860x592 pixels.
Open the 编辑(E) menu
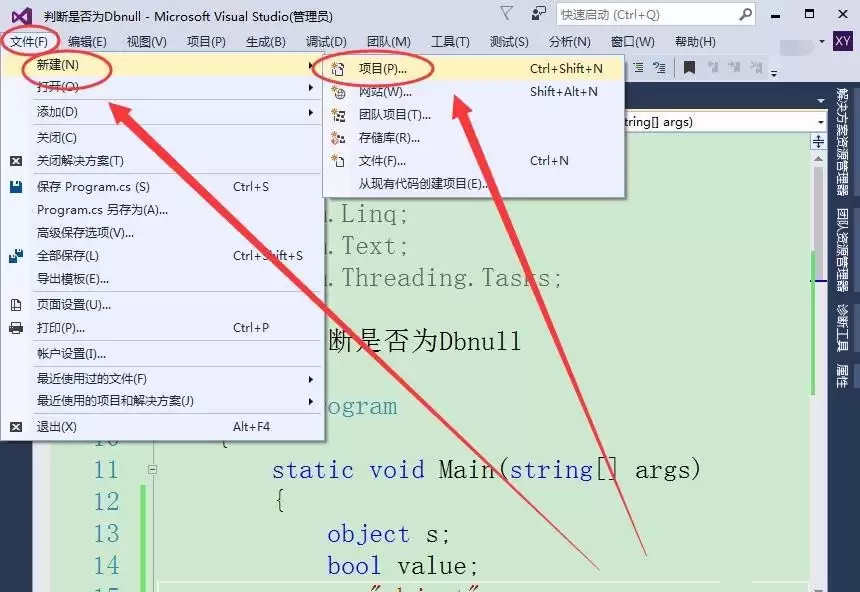coord(86,42)
